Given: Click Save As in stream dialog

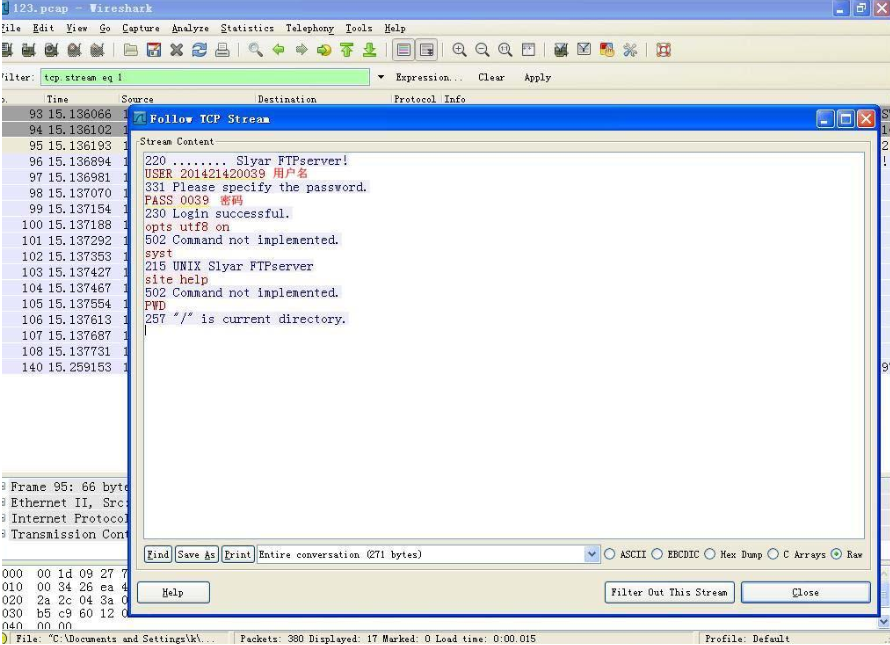Looking at the screenshot, I should click(x=196, y=555).
